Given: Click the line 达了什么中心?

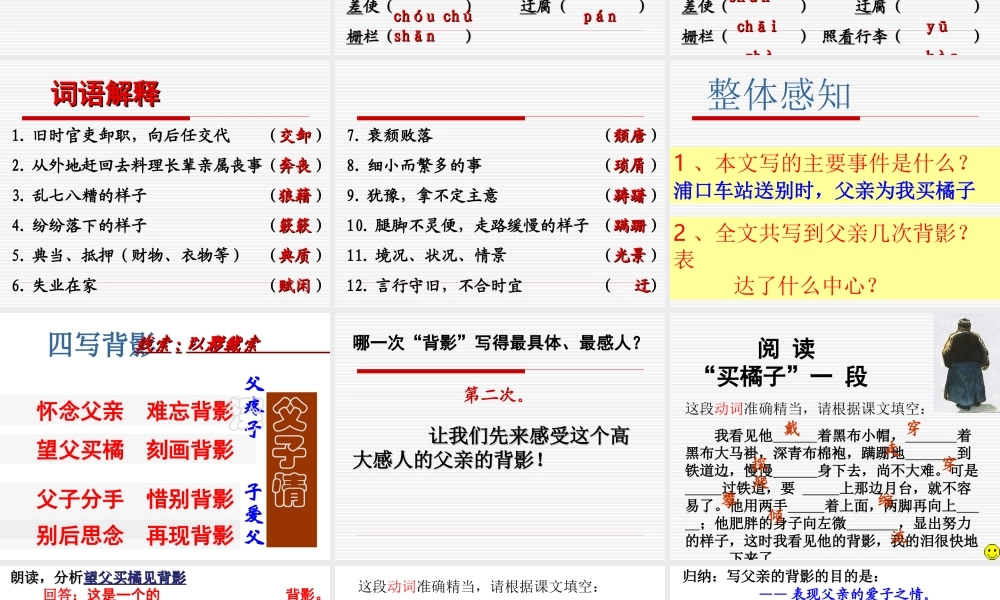Looking at the screenshot, I should coord(806,285).
